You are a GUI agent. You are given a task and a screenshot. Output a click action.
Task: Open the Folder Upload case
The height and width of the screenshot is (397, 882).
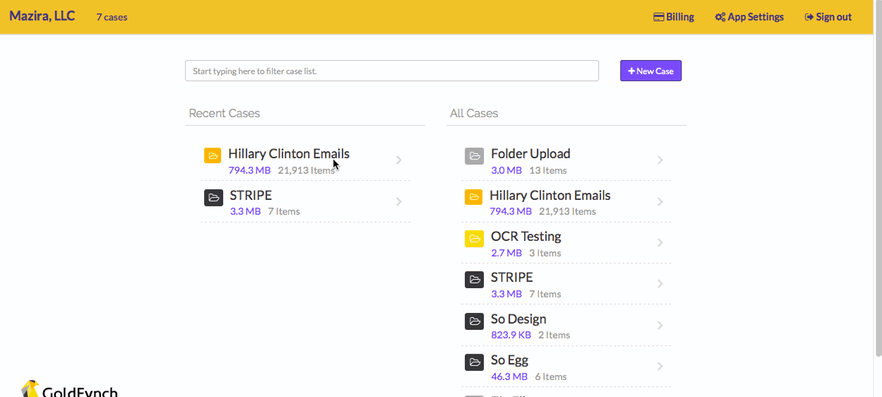coord(530,154)
